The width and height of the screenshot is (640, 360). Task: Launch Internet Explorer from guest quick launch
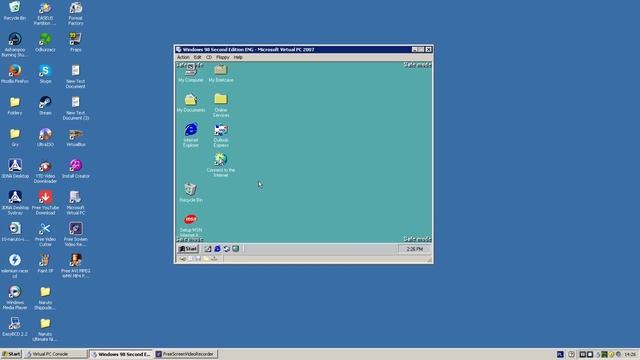click(217, 249)
